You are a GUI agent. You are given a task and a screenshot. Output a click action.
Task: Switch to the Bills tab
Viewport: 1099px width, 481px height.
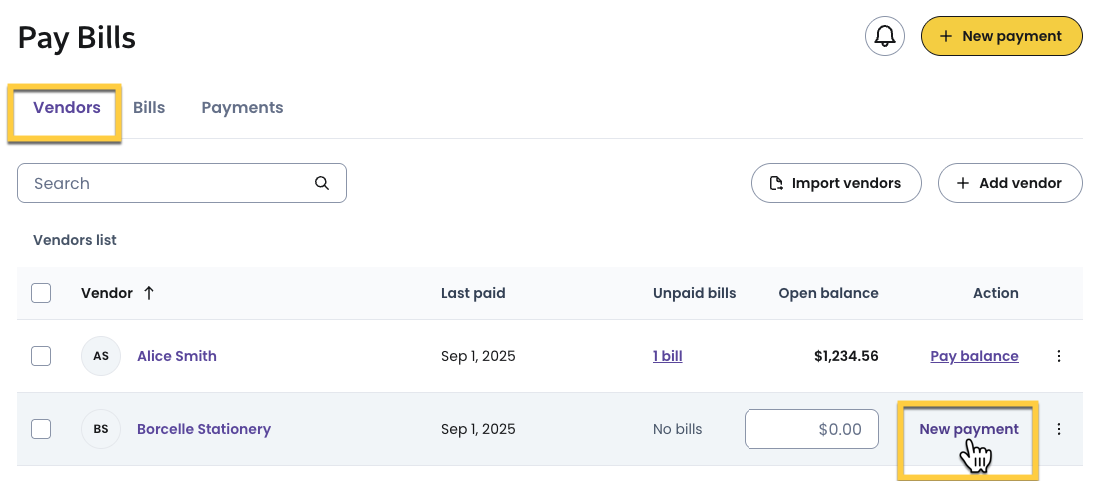click(149, 107)
